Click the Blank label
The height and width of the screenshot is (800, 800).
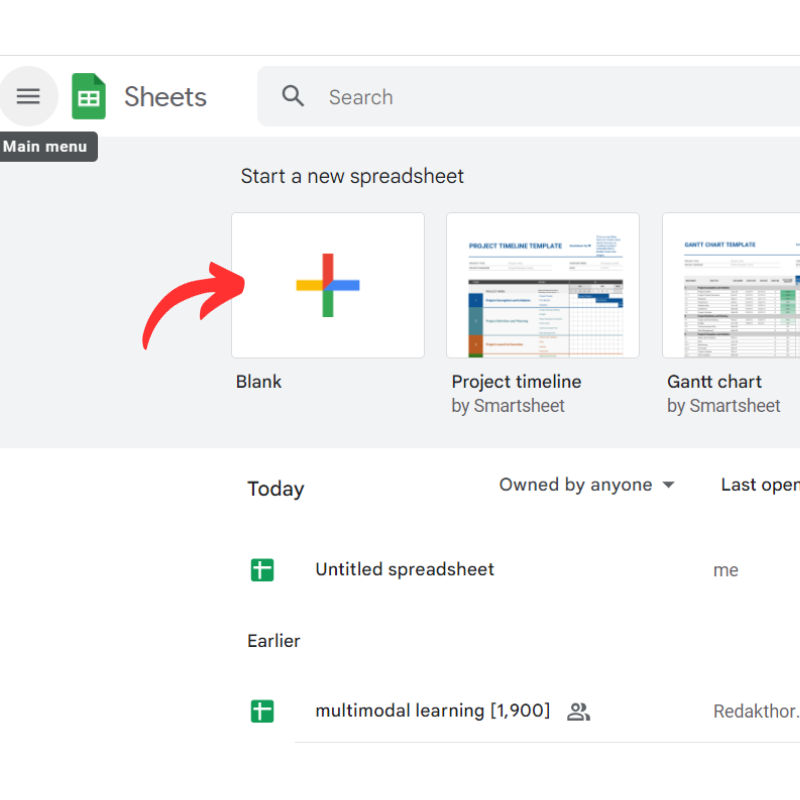click(259, 382)
